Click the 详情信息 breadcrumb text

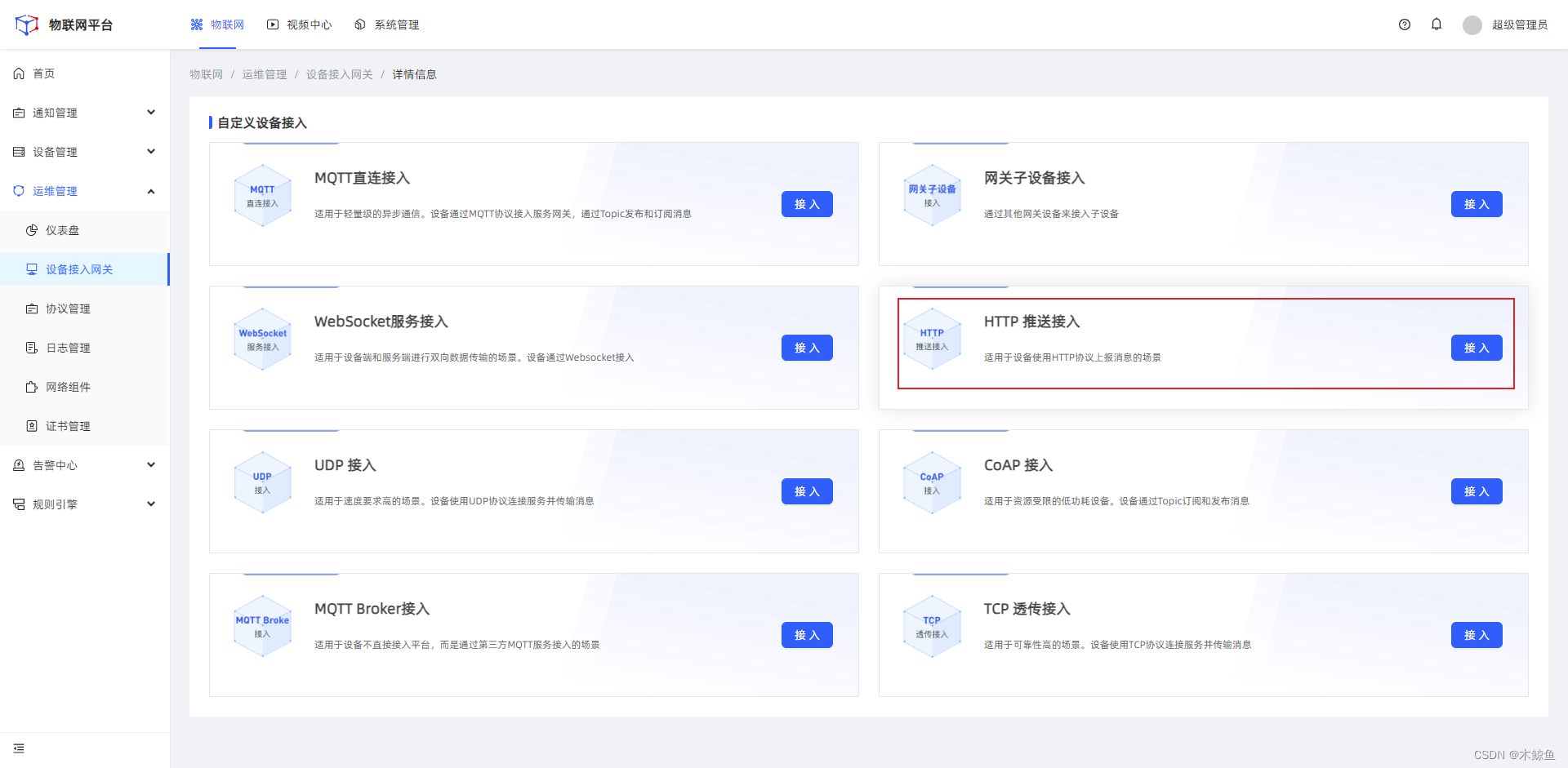pos(414,74)
